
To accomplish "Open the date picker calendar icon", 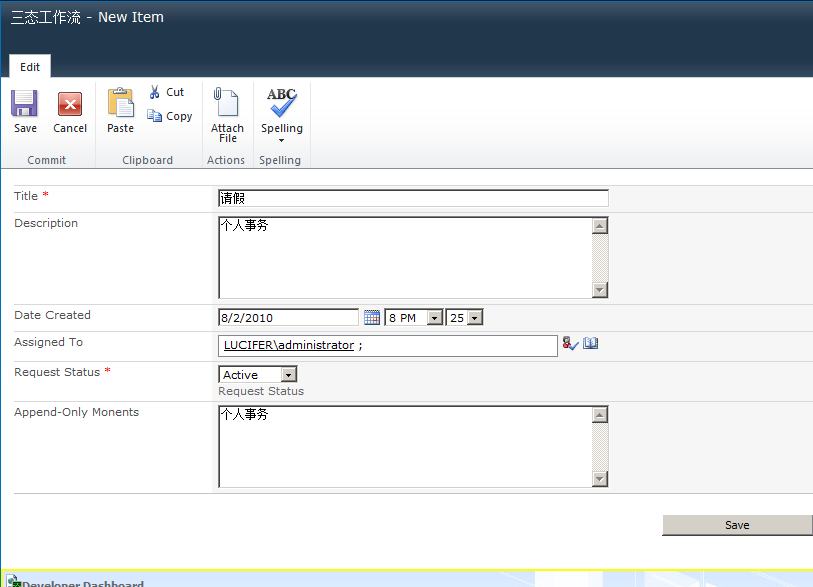I will pos(372,317).
